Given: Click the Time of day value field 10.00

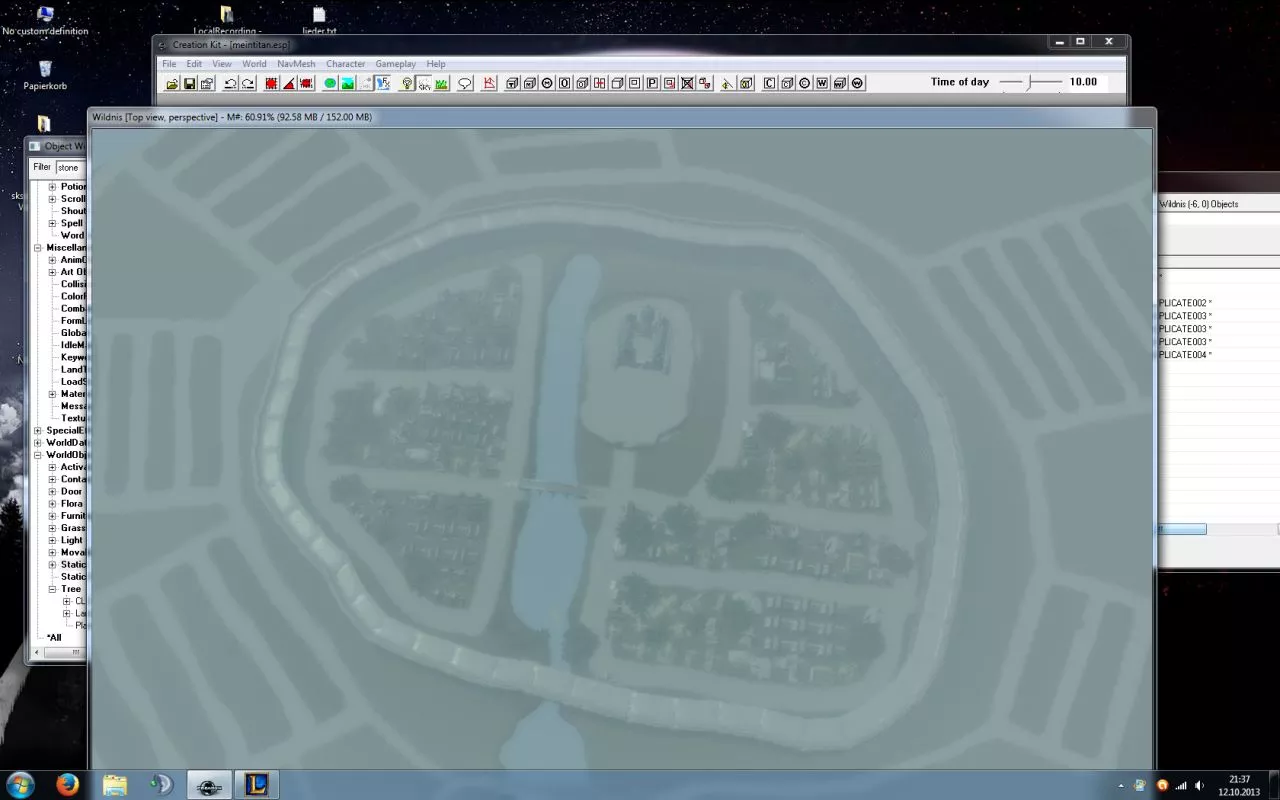Looking at the screenshot, I should [x=1087, y=82].
